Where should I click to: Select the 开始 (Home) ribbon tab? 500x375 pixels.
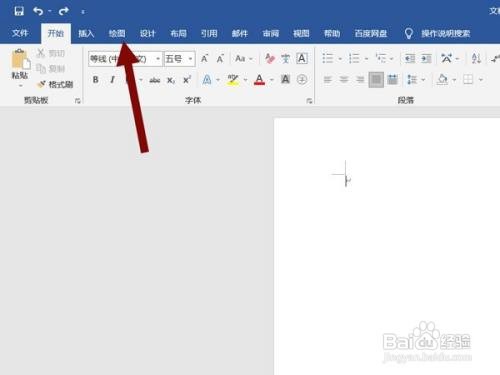(x=56, y=33)
